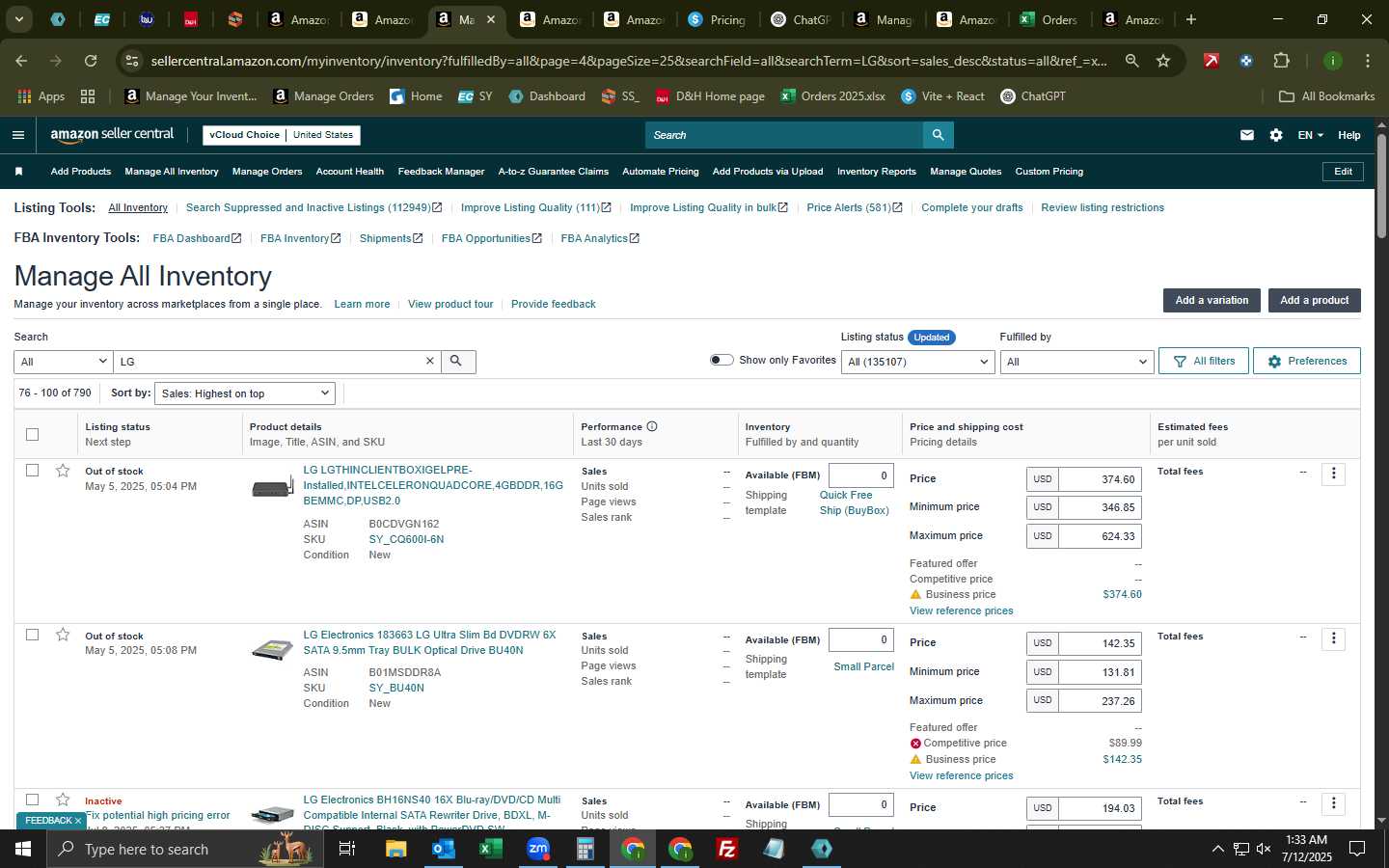
Task: Favorite the LGTHINCLIENTBOXIGELPRE listing star
Action: [63, 471]
